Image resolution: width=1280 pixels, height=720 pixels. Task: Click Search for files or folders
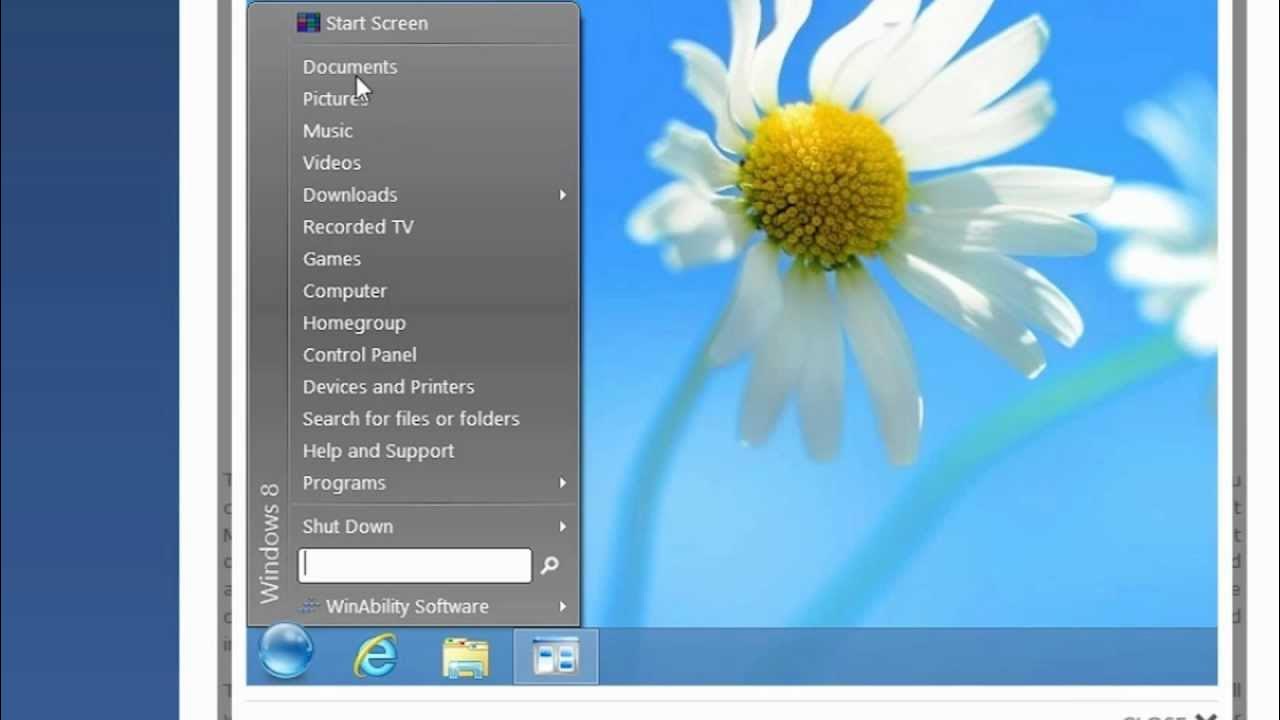click(x=411, y=419)
